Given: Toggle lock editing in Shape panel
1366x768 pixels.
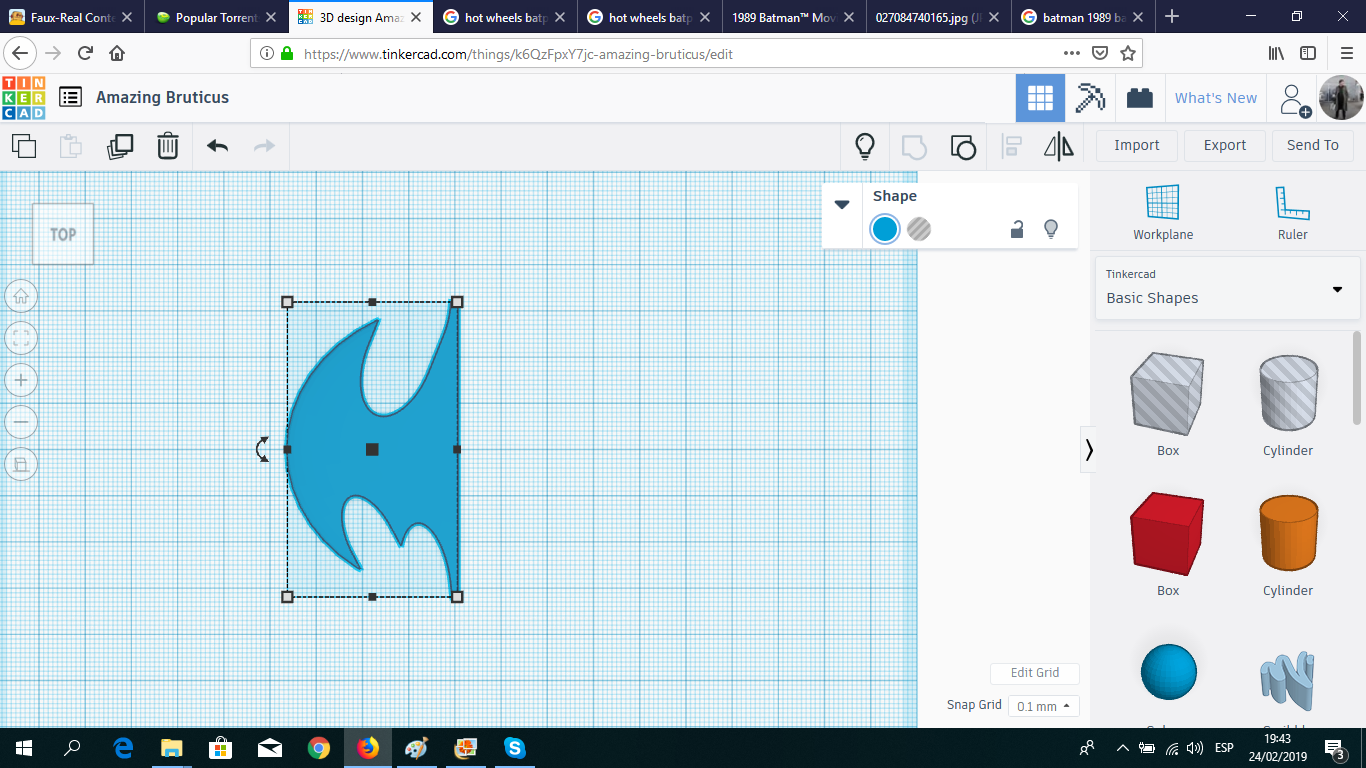Looking at the screenshot, I should point(1016,229).
